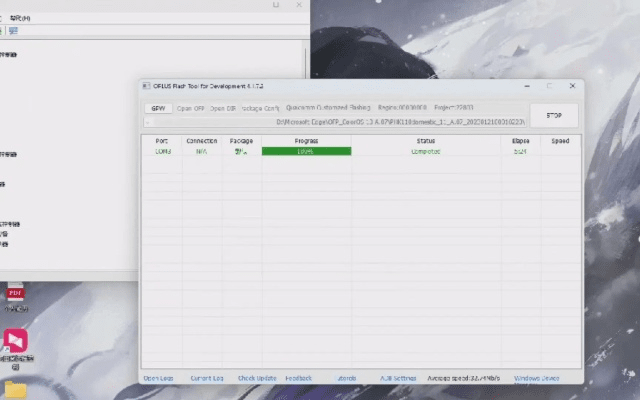Select the COM3 port row

[162, 151]
